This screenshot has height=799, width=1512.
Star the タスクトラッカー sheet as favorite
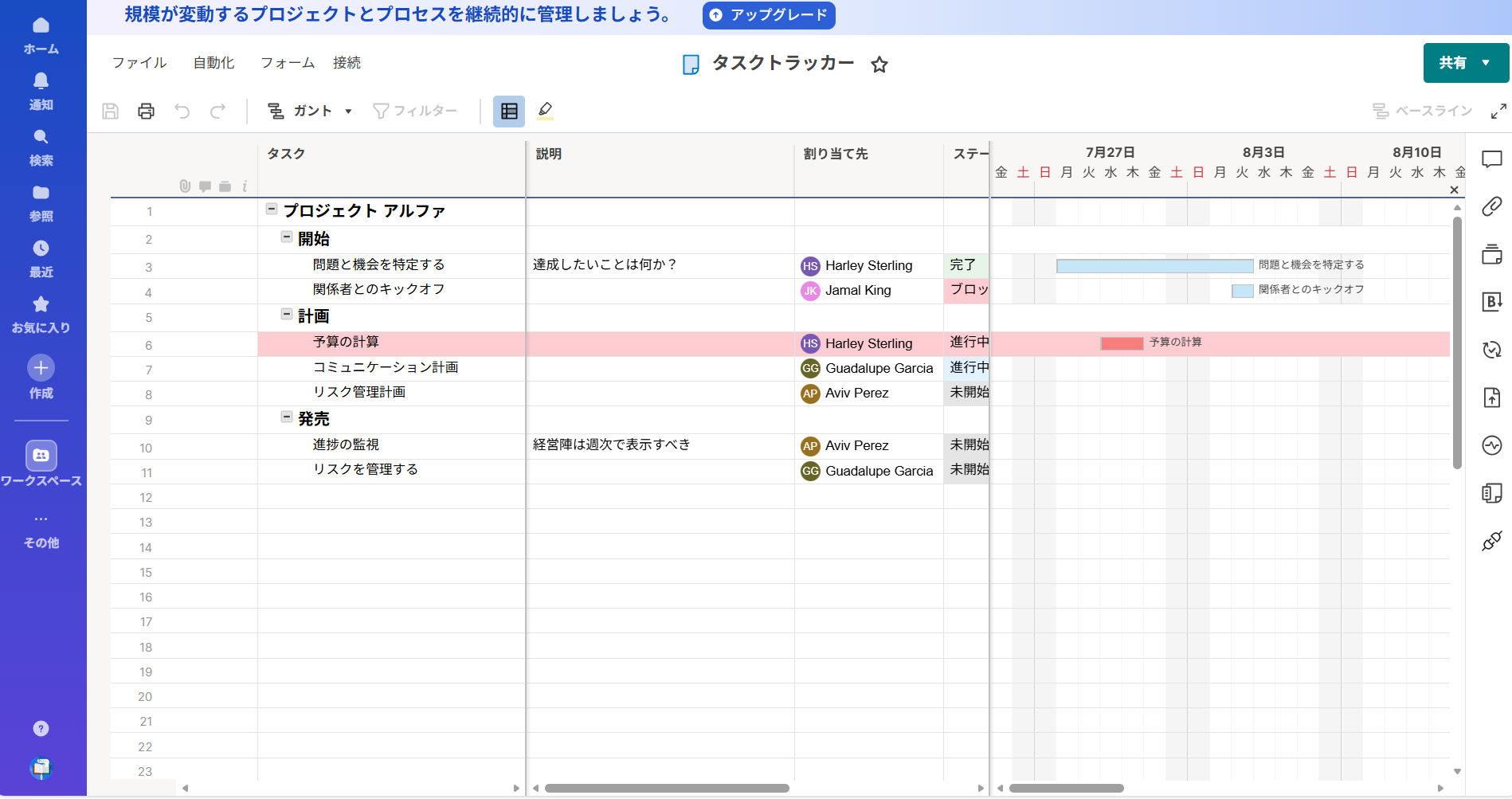[x=879, y=65]
